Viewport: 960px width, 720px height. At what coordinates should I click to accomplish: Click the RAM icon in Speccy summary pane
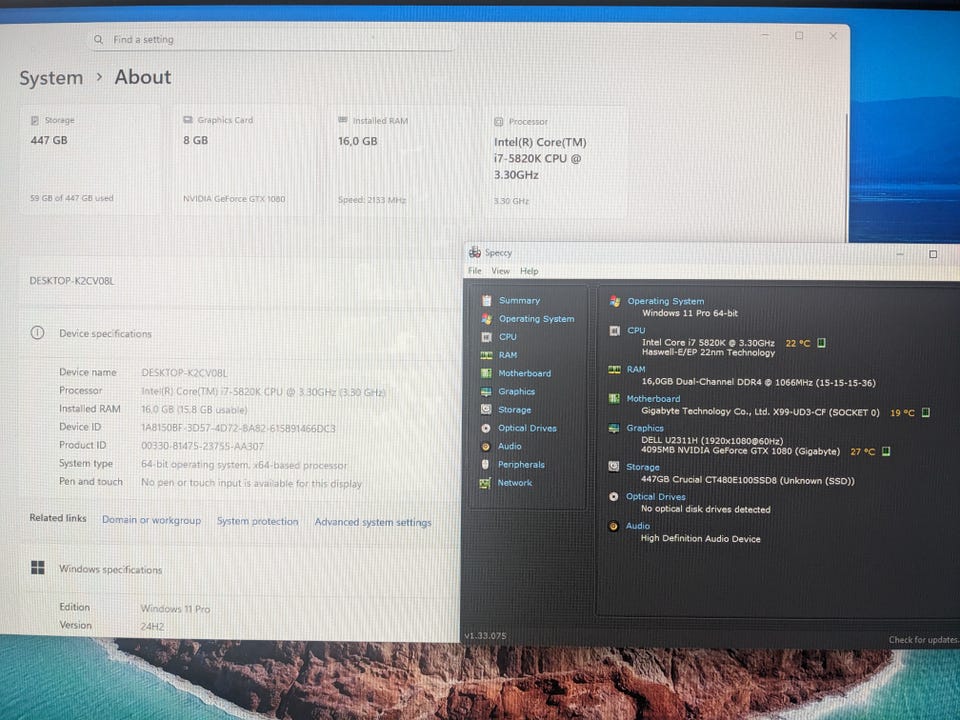click(614, 369)
